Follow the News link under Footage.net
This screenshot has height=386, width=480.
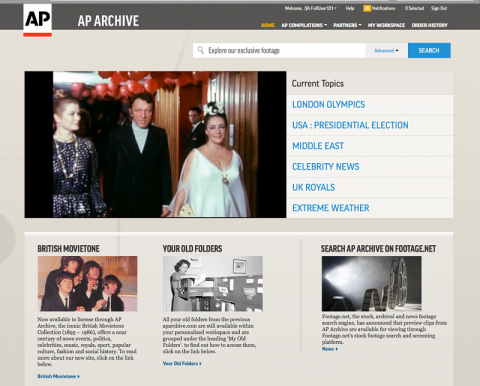[330, 349]
